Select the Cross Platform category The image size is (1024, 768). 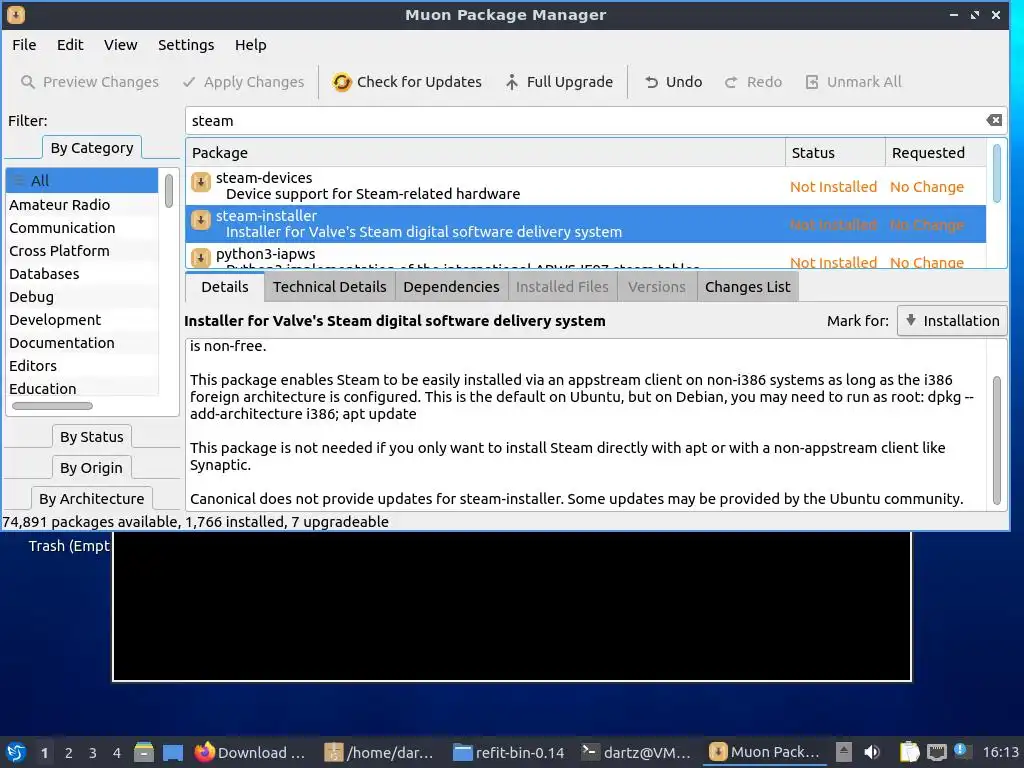(82, 251)
